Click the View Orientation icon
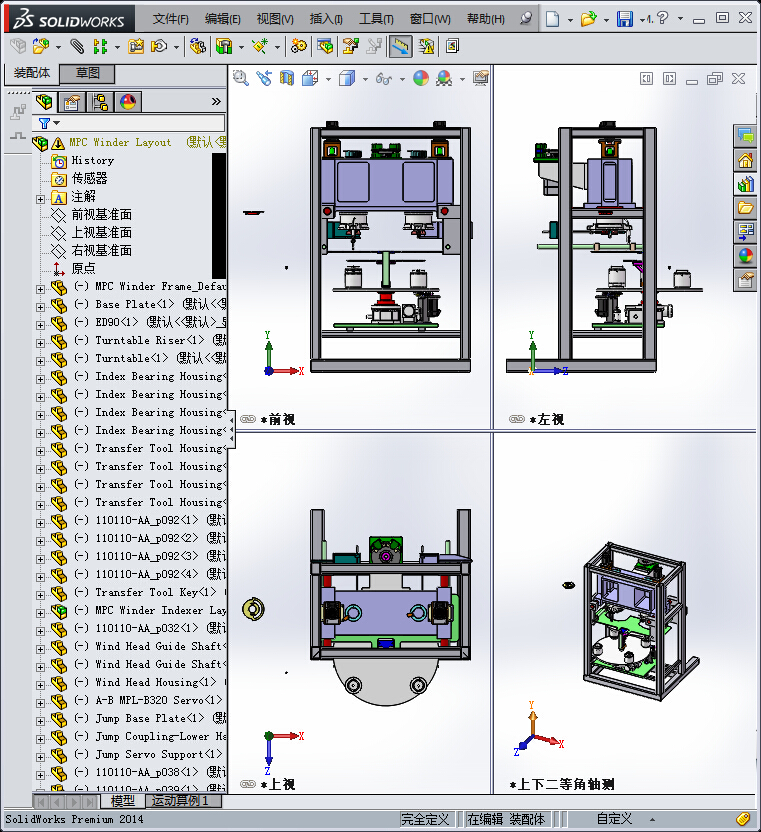The width and height of the screenshot is (761, 832). click(x=310, y=79)
